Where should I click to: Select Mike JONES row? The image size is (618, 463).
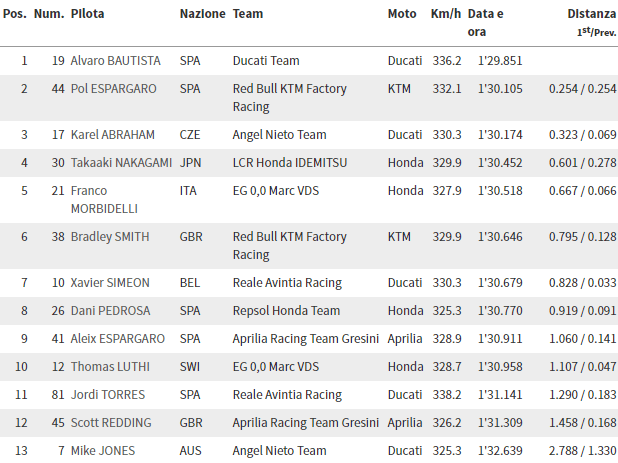(x=309, y=450)
